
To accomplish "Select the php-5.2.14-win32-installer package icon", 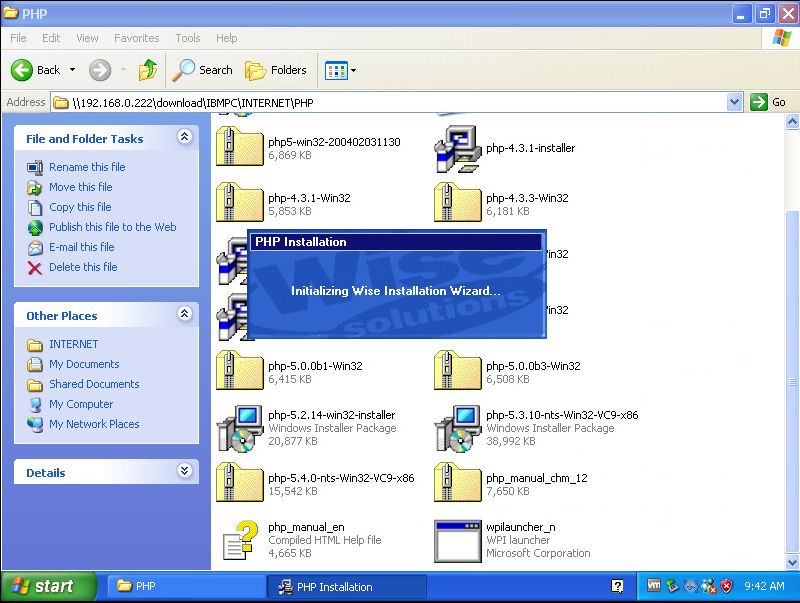I will (x=239, y=428).
